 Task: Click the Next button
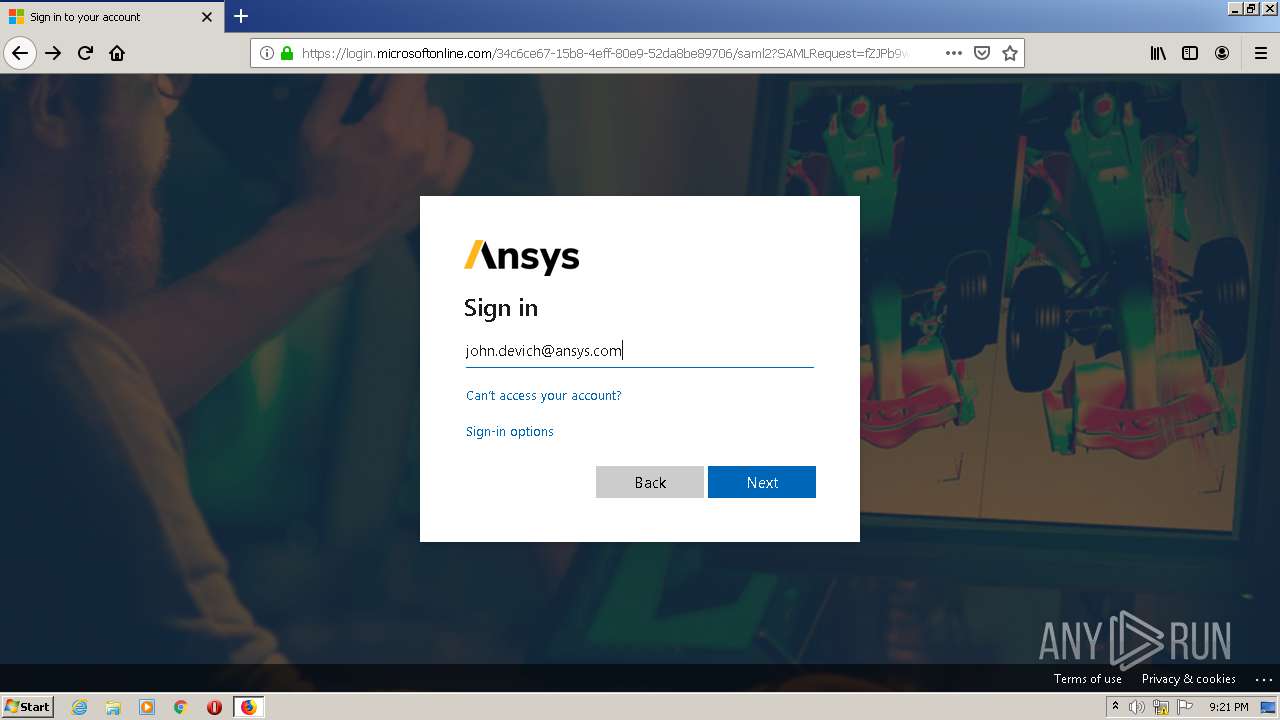(x=762, y=482)
